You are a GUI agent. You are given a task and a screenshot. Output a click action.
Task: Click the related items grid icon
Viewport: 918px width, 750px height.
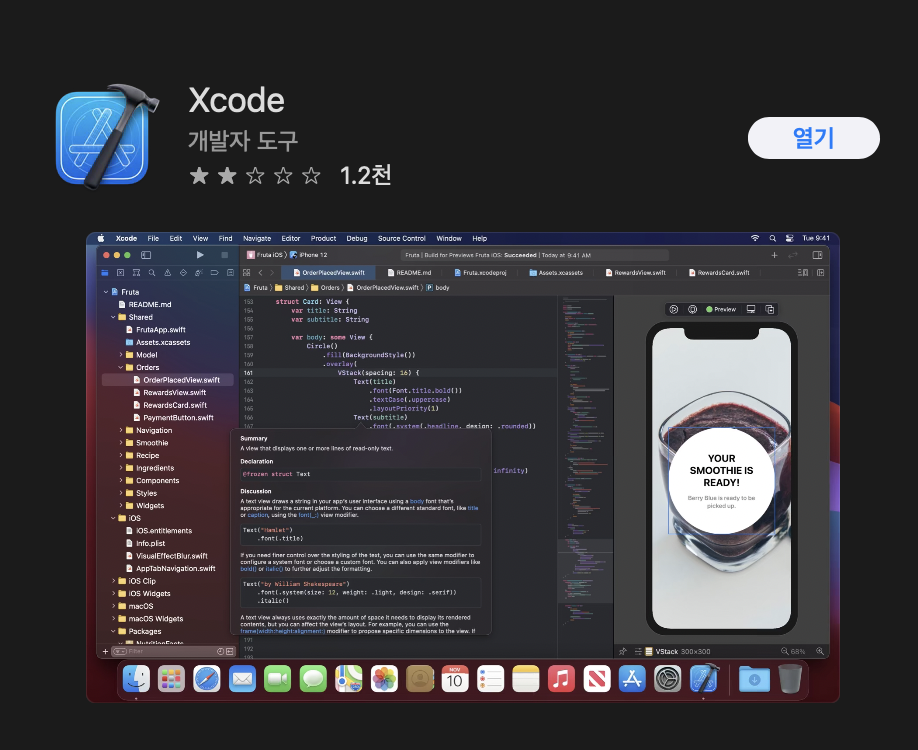[246, 272]
